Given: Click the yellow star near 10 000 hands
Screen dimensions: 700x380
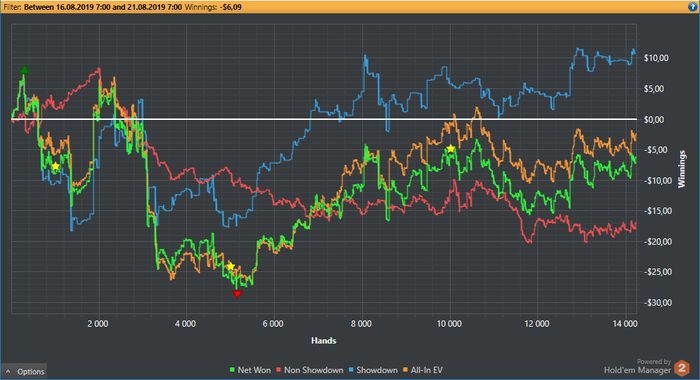Looking at the screenshot, I should point(450,148).
